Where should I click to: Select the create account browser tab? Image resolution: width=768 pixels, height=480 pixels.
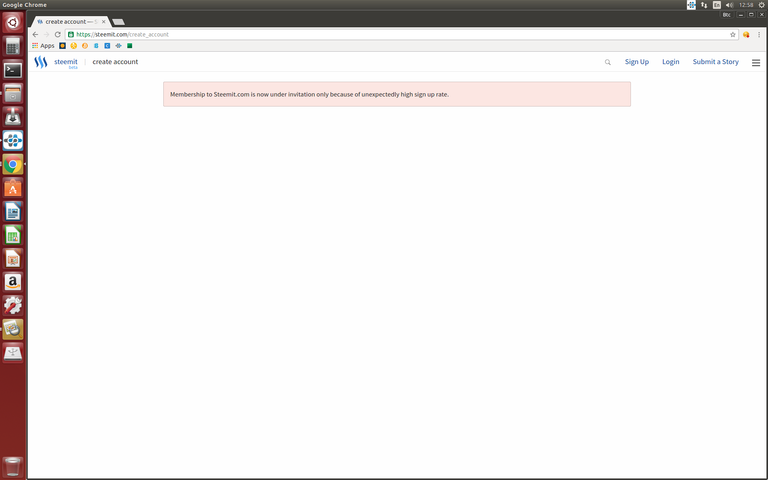click(x=68, y=21)
